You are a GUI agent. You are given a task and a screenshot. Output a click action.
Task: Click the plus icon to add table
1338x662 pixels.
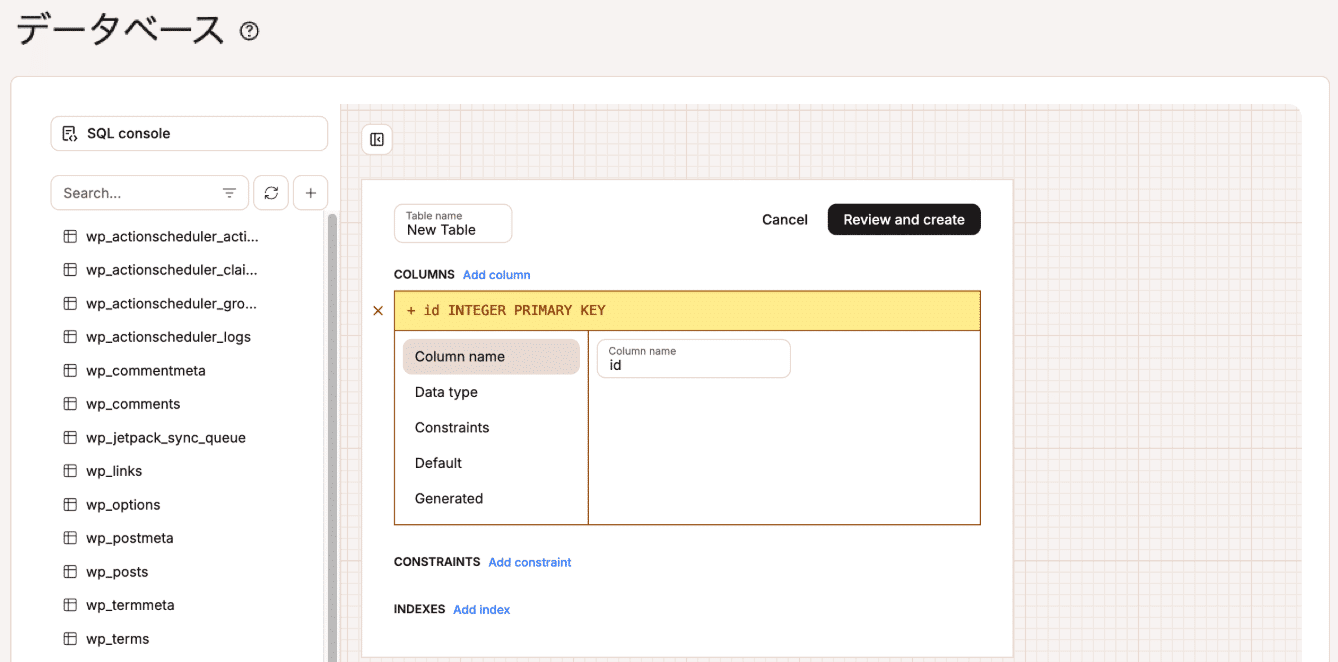tap(310, 193)
